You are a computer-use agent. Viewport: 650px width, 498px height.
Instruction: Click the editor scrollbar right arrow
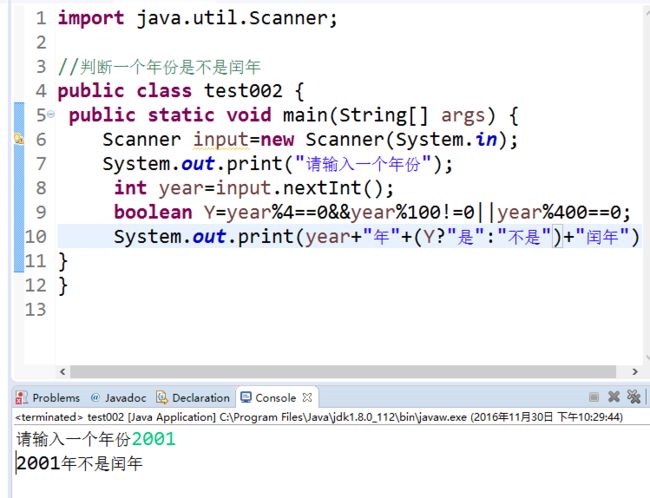click(x=635, y=372)
